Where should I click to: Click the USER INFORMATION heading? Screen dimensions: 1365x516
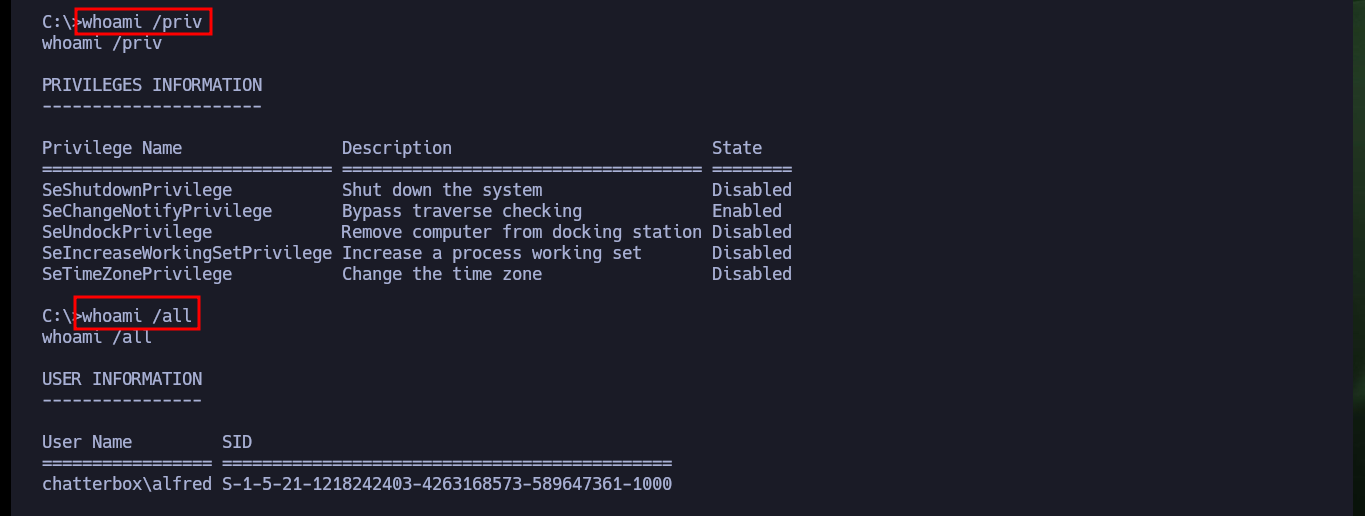click(122, 379)
